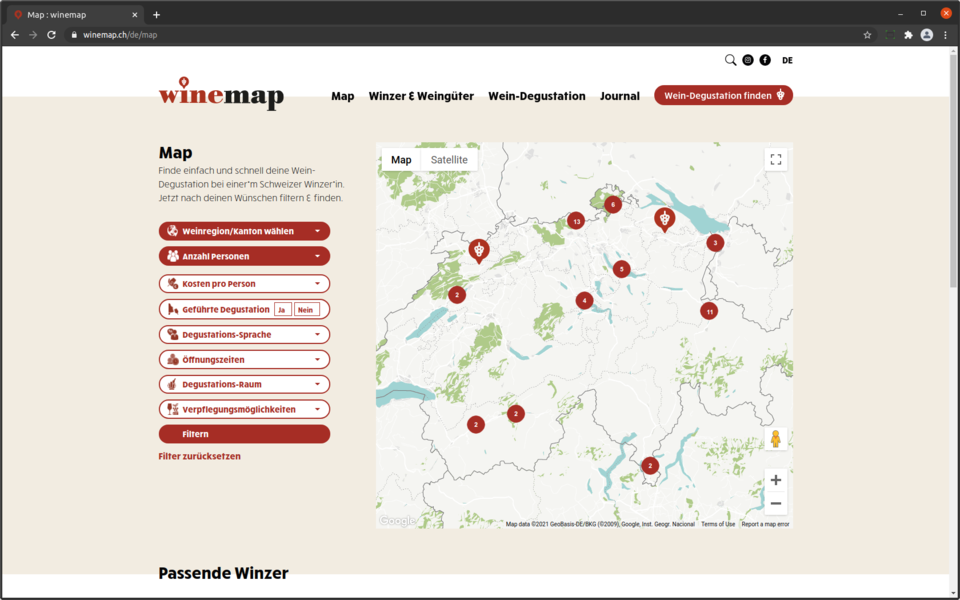Click the Wein-Degustation finden button
Image resolution: width=960 pixels, height=600 pixels.
[x=724, y=96]
